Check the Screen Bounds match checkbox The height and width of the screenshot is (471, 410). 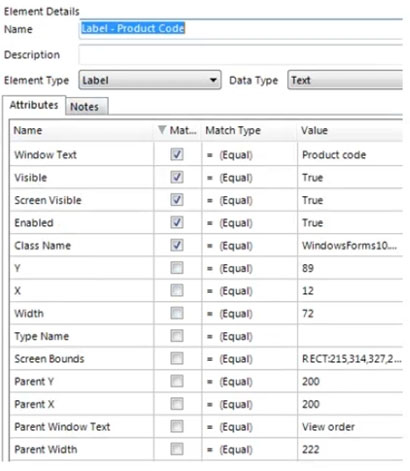click(x=177, y=358)
